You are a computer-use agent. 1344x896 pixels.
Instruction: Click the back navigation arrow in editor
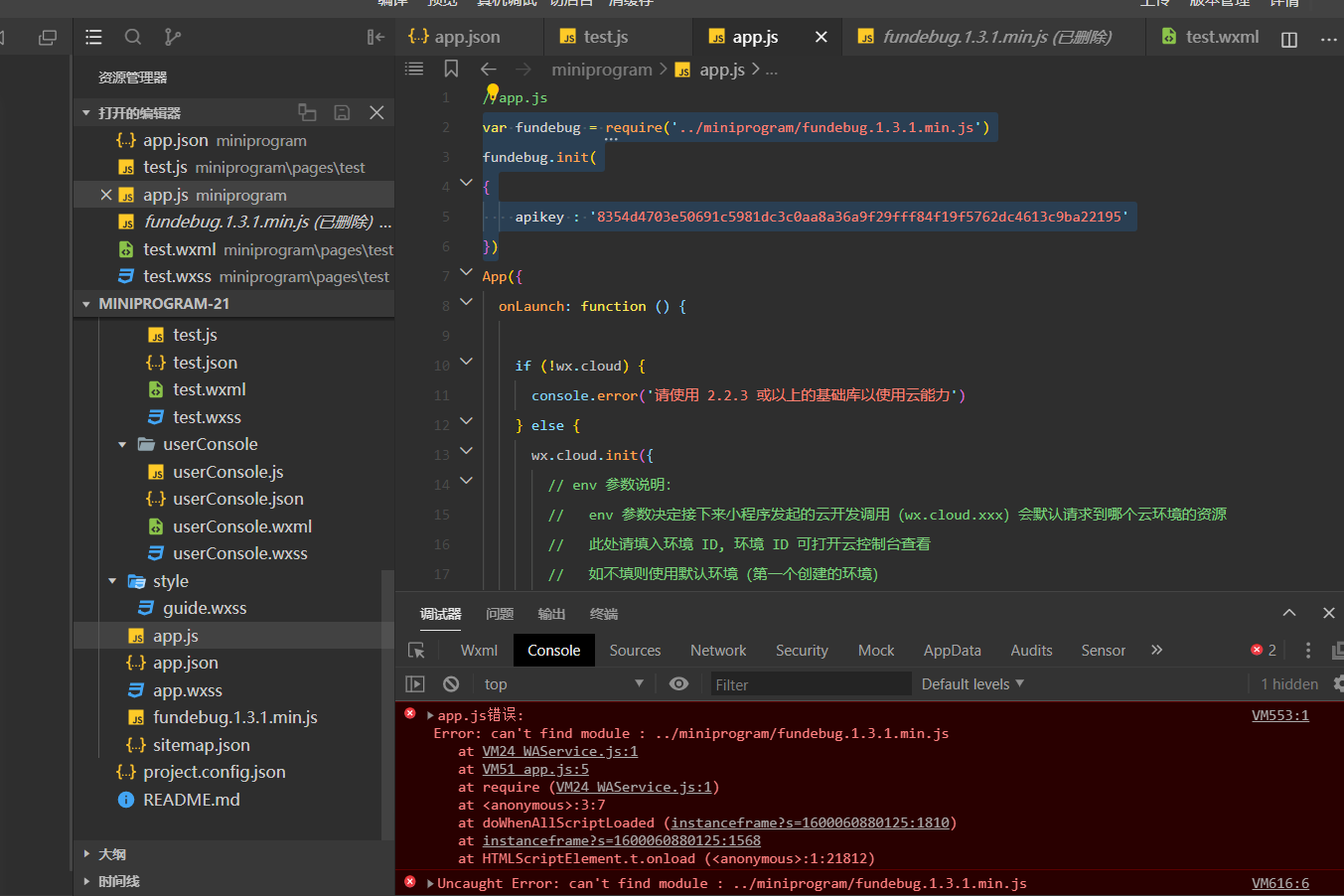(488, 69)
